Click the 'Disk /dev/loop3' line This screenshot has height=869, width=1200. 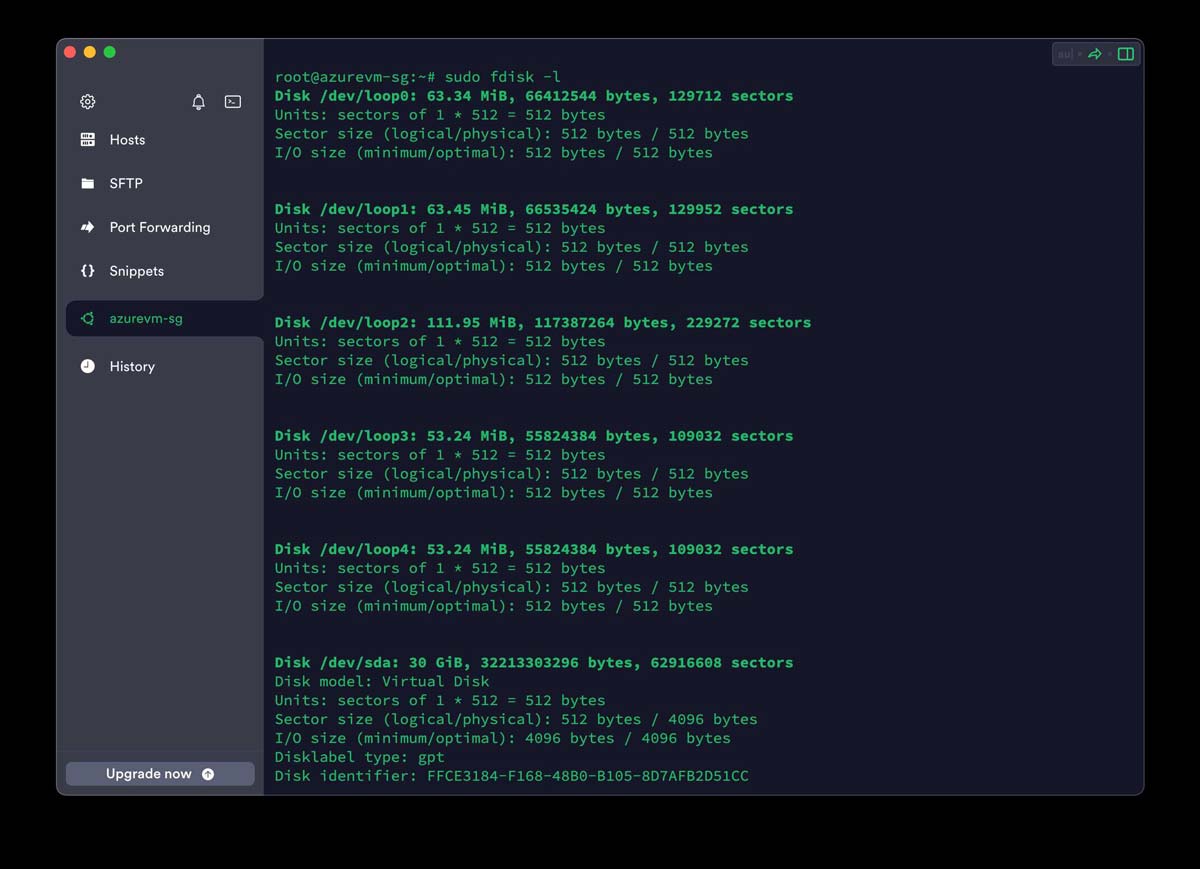pos(534,436)
